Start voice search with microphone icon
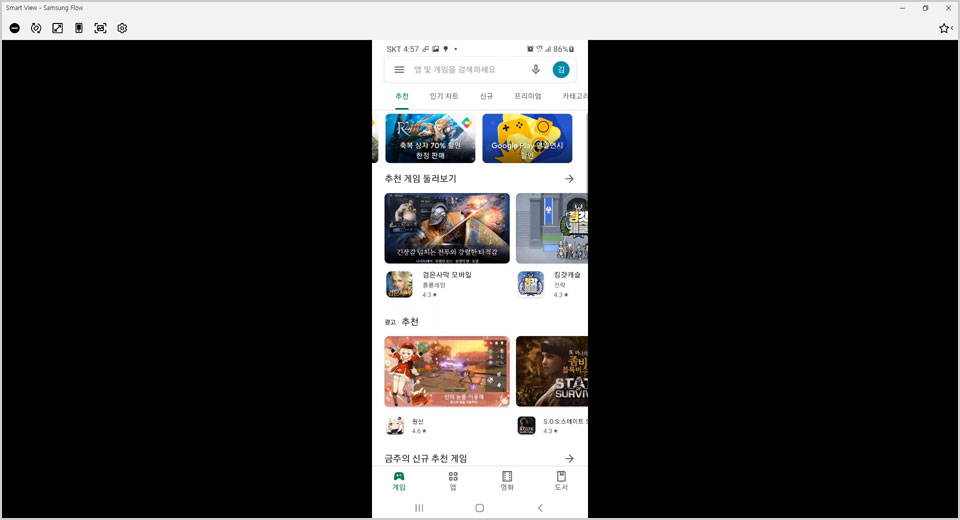Viewport: 960px width, 520px height. click(x=536, y=70)
